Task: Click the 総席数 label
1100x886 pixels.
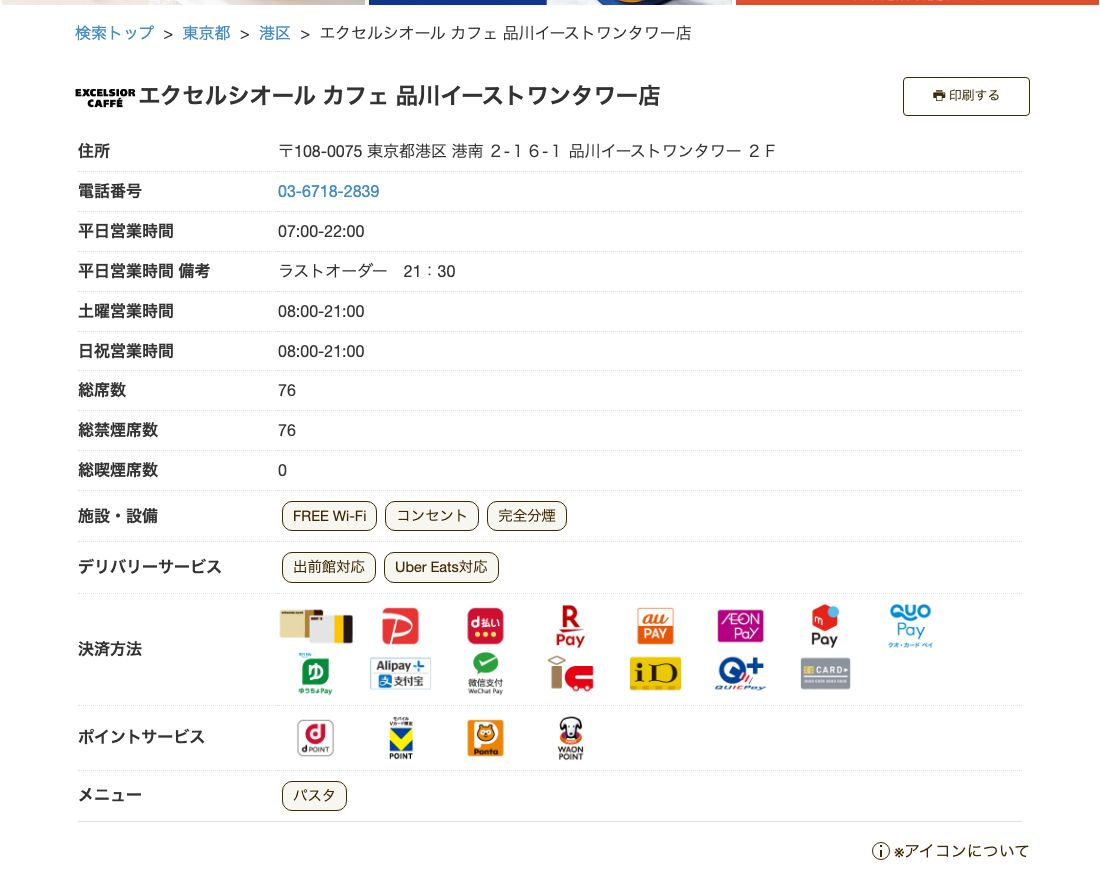Action: point(102,391)
